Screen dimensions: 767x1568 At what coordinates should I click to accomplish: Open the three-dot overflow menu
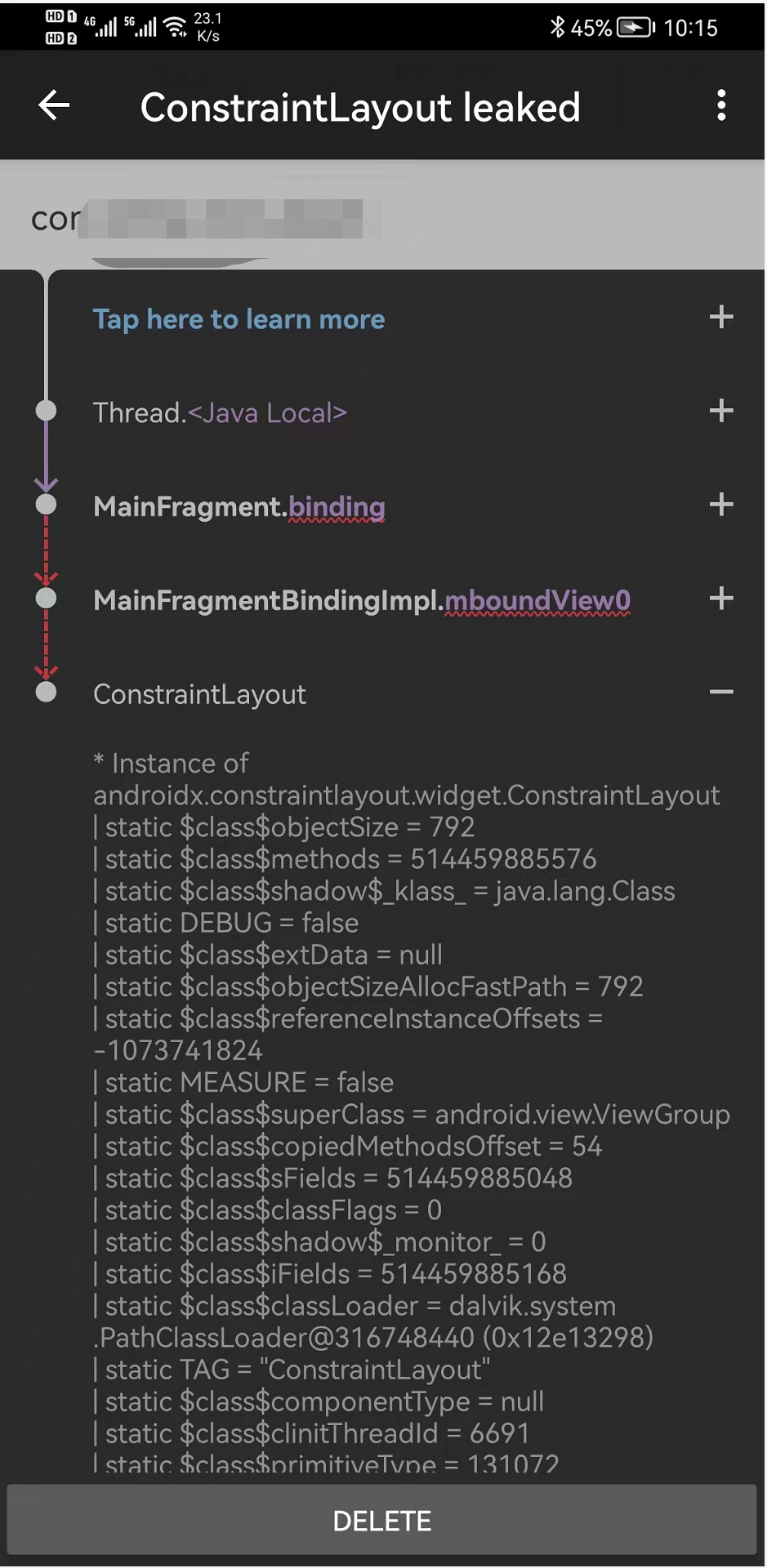pos(722,105)
